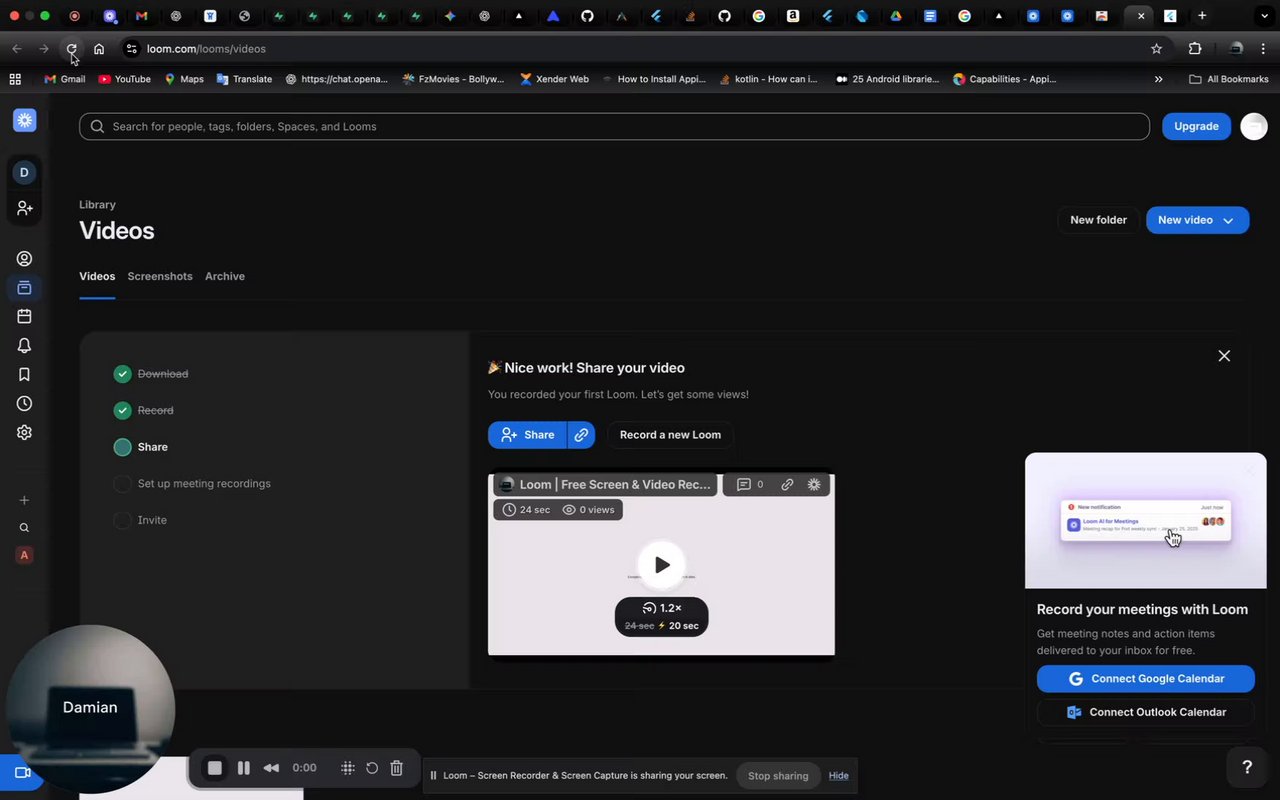
Task: Click the Chrome address bar
Action: click(x=640, y=48)
